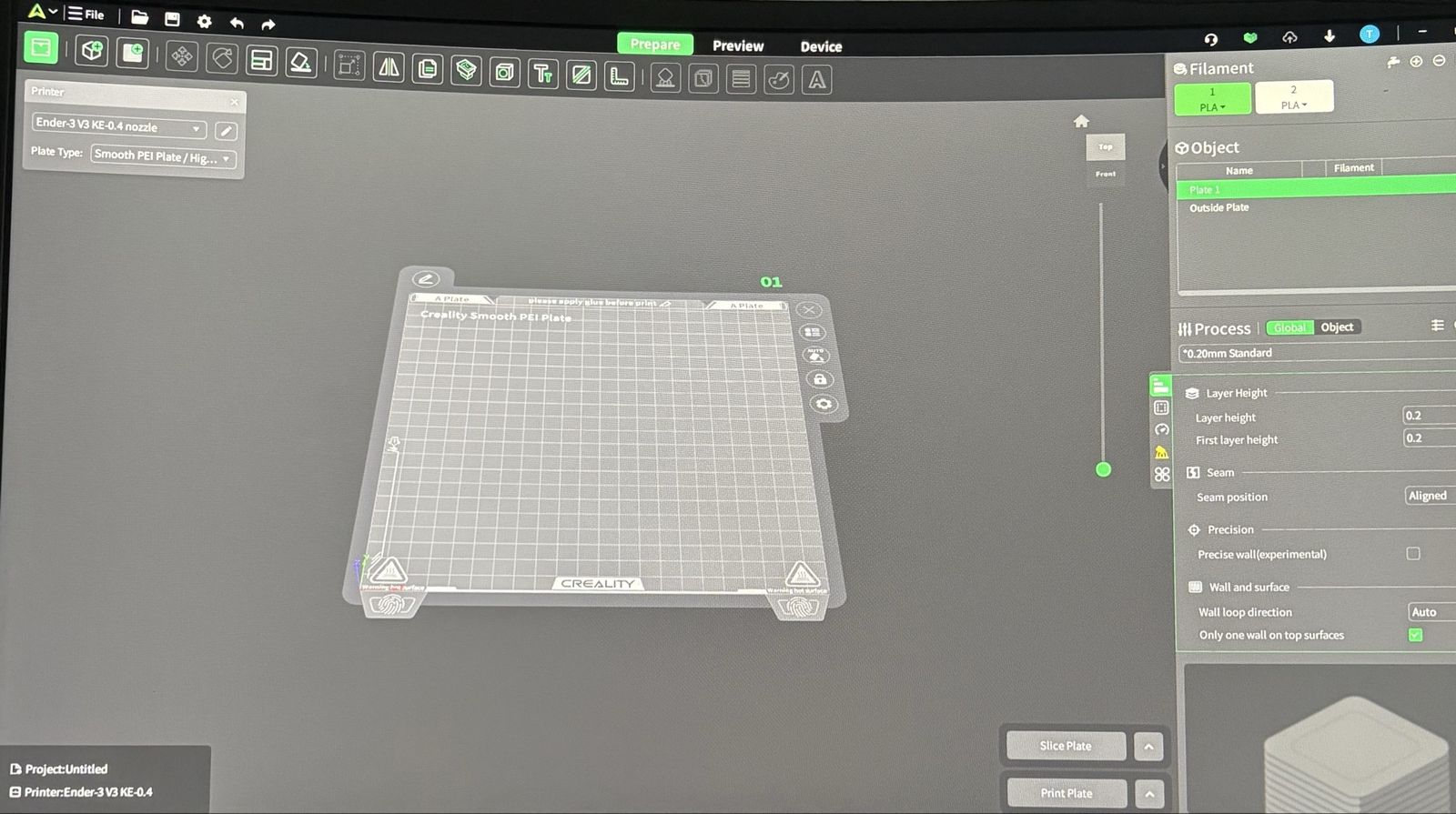The image size is (1456, 814).
Task: Open the speed gauge process settings tab
Action: [x=1161, y=429]
